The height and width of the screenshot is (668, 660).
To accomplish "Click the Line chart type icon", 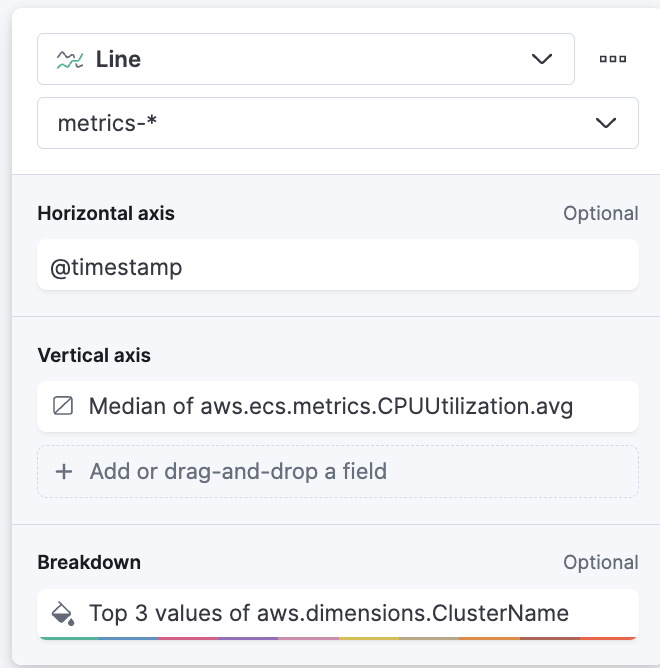I will coord(70,59).
